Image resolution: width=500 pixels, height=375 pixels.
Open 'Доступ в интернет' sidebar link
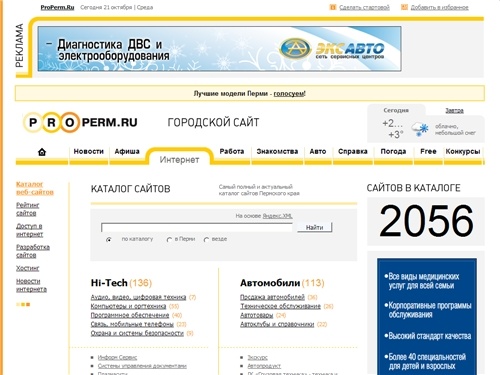tap(30, 230)
